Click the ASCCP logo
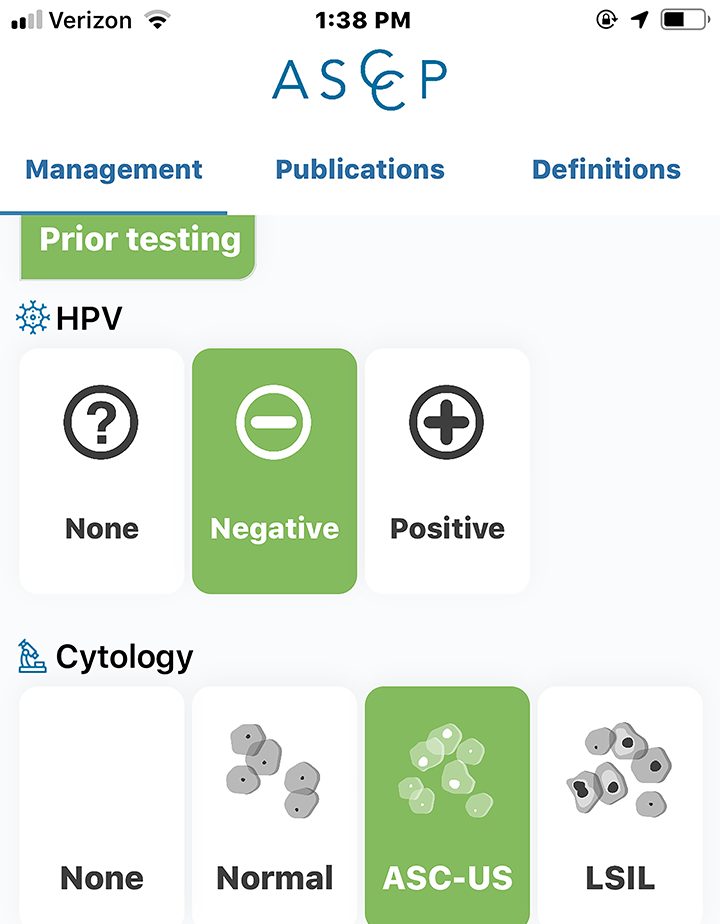The image size is (720, 924). pos(359,80)
